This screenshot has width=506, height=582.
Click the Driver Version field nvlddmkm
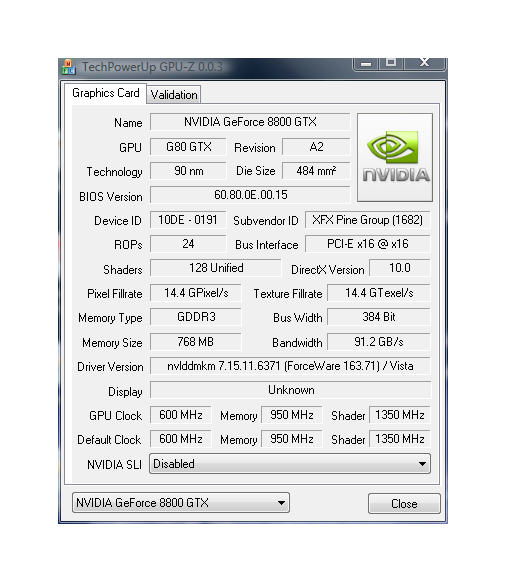(290, 366)
